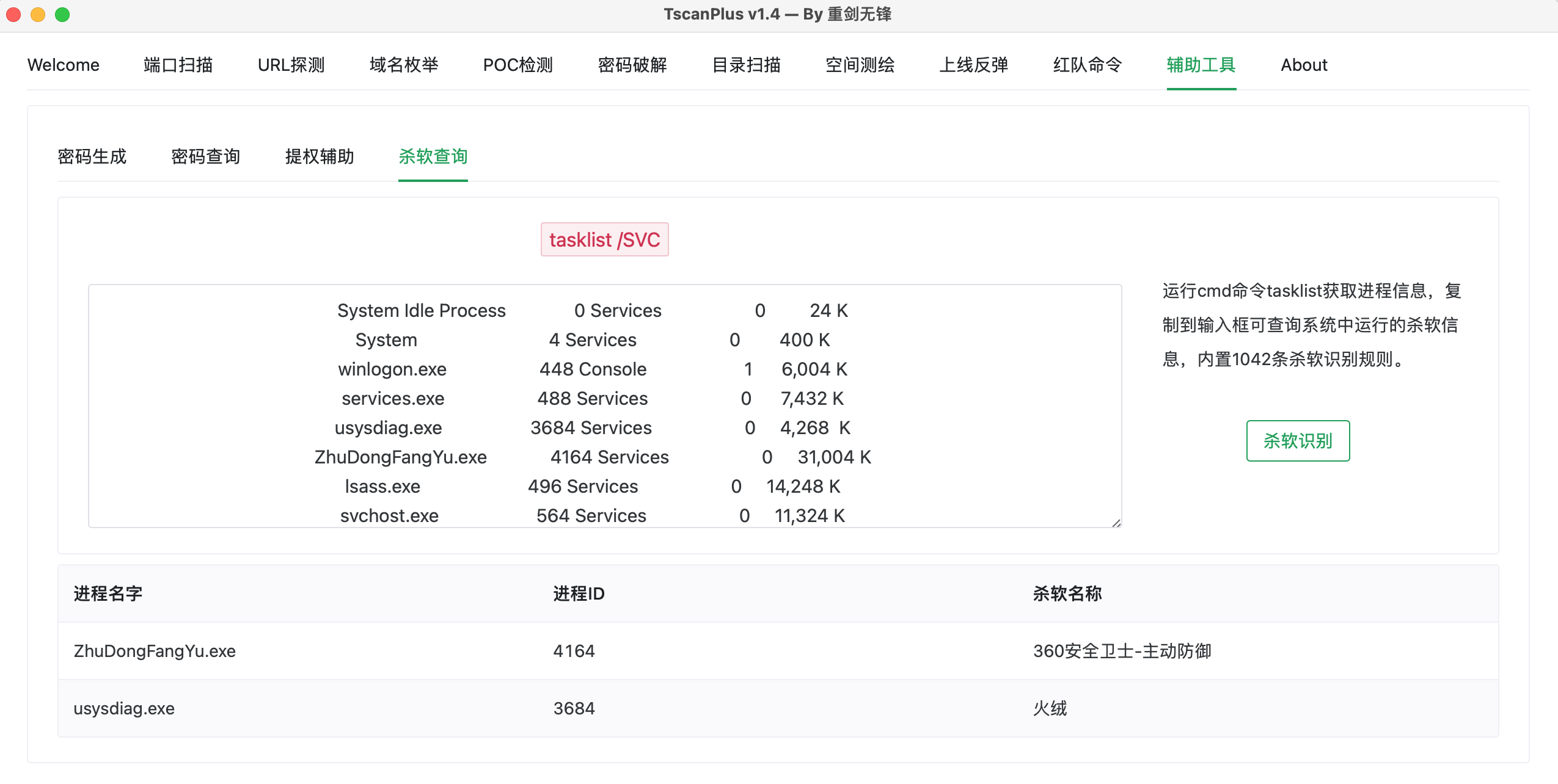
Task: Click the green macOS fullscreen button
Action: (62, 14)
